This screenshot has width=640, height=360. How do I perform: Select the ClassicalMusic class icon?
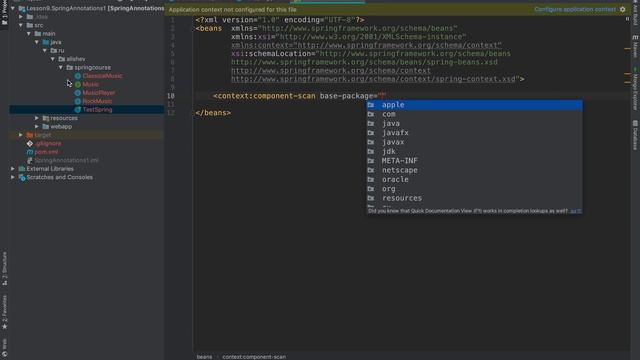78,76
